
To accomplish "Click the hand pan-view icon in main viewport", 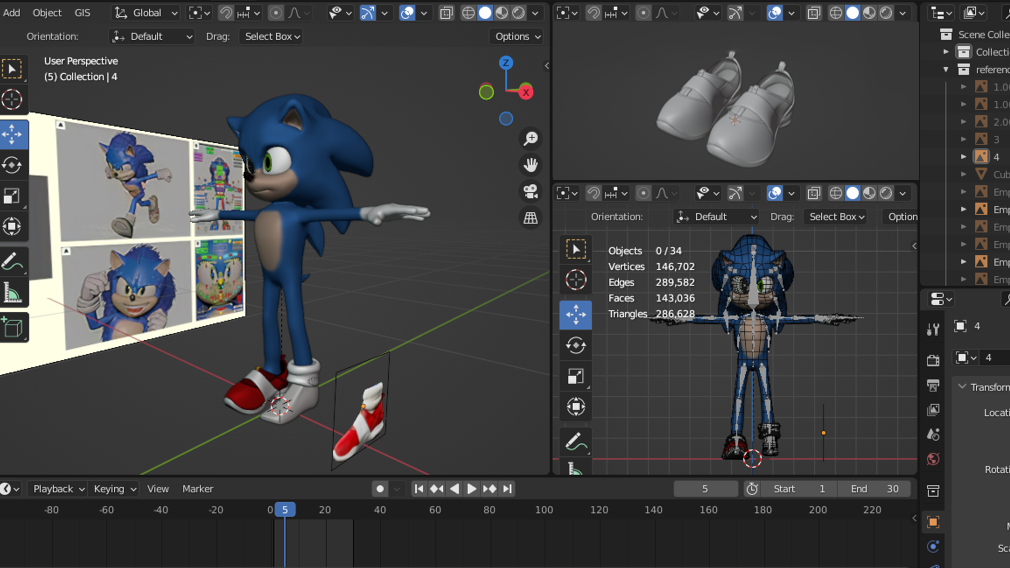I will point(530,165).
